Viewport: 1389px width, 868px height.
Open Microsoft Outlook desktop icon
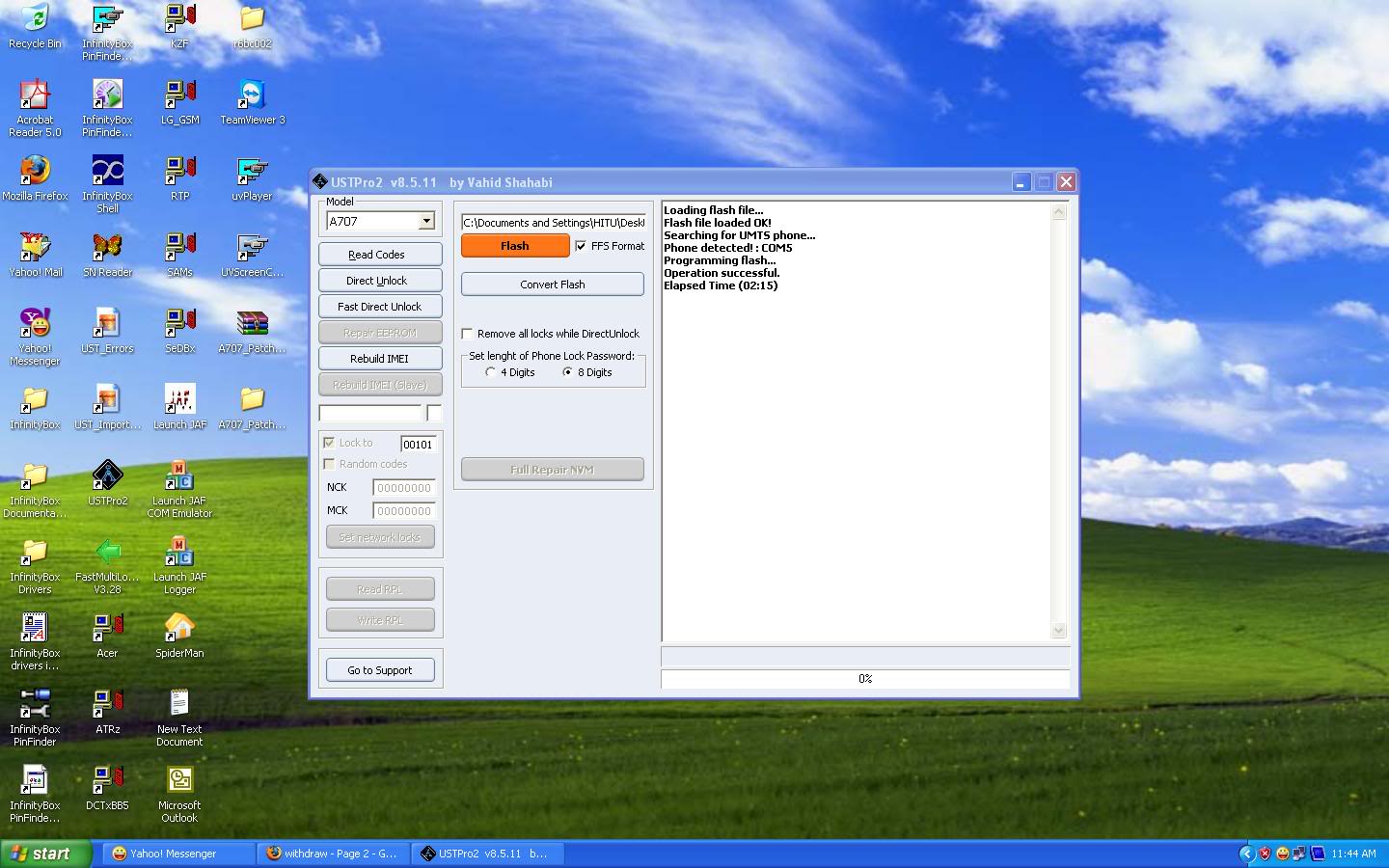tap(179, 781)
